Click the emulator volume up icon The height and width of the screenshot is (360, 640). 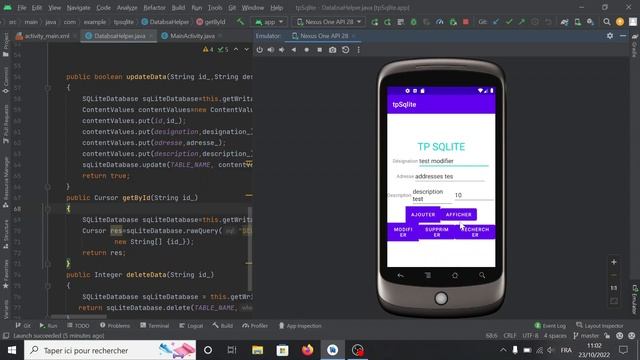[271, 50]
